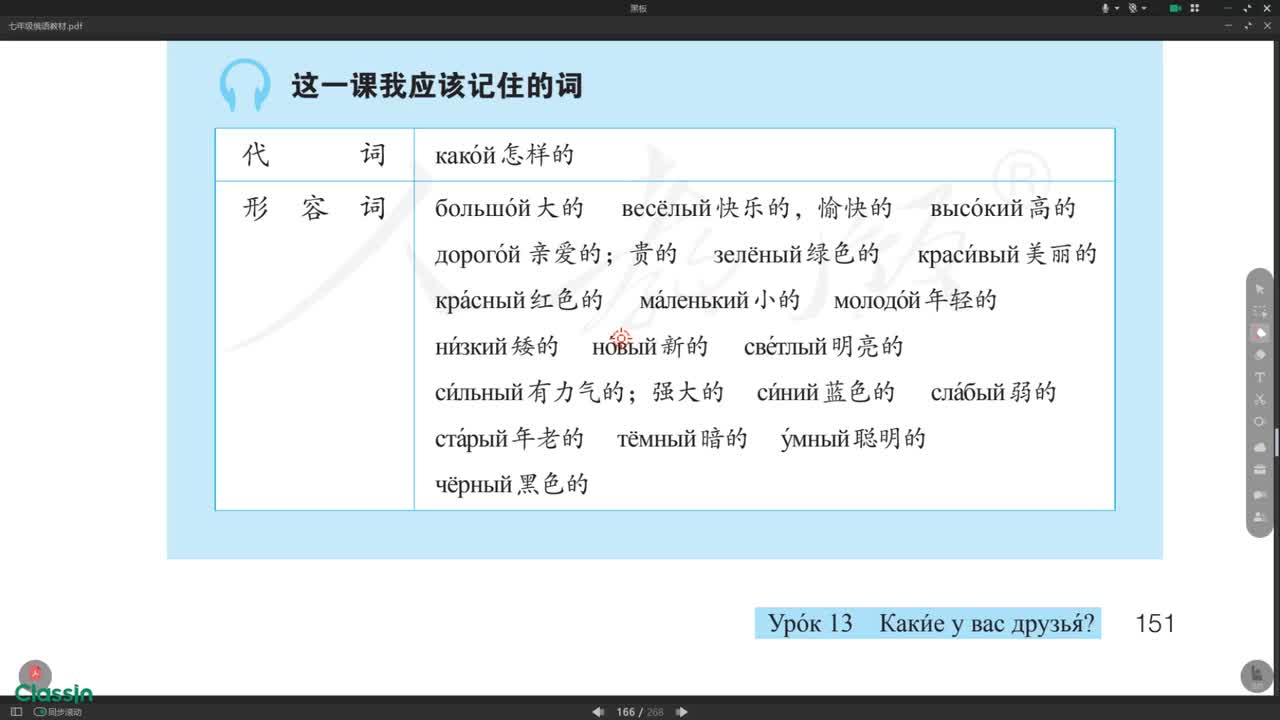This screenshot has width=1280, height=720.
Task: Select the scissors cut tool
Action: pos(1260,399)
